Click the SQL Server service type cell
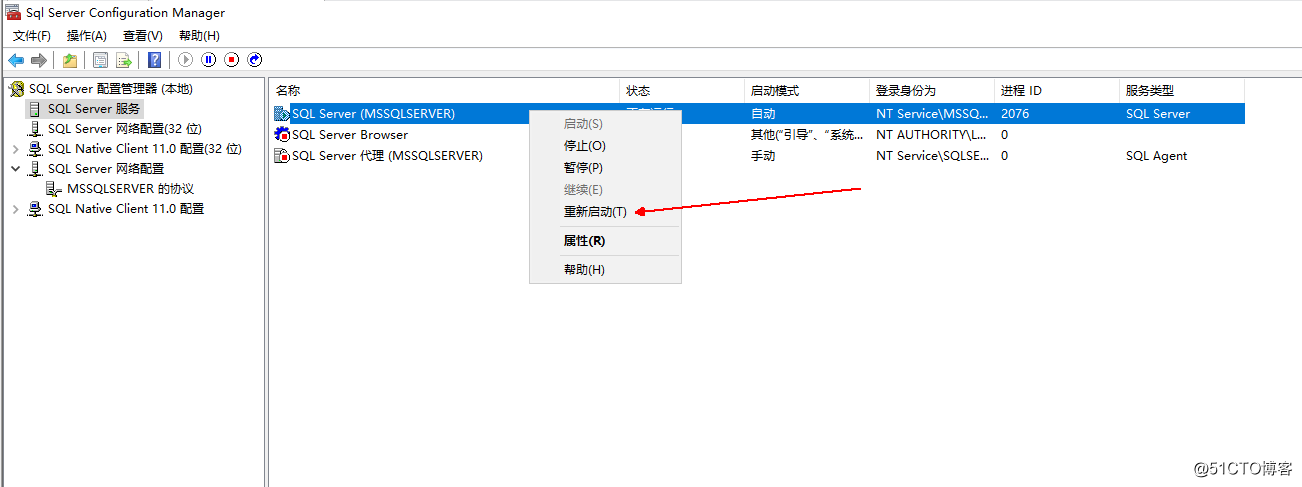The width and height of the screenshot is (1302, 487). pos(1158,114)
